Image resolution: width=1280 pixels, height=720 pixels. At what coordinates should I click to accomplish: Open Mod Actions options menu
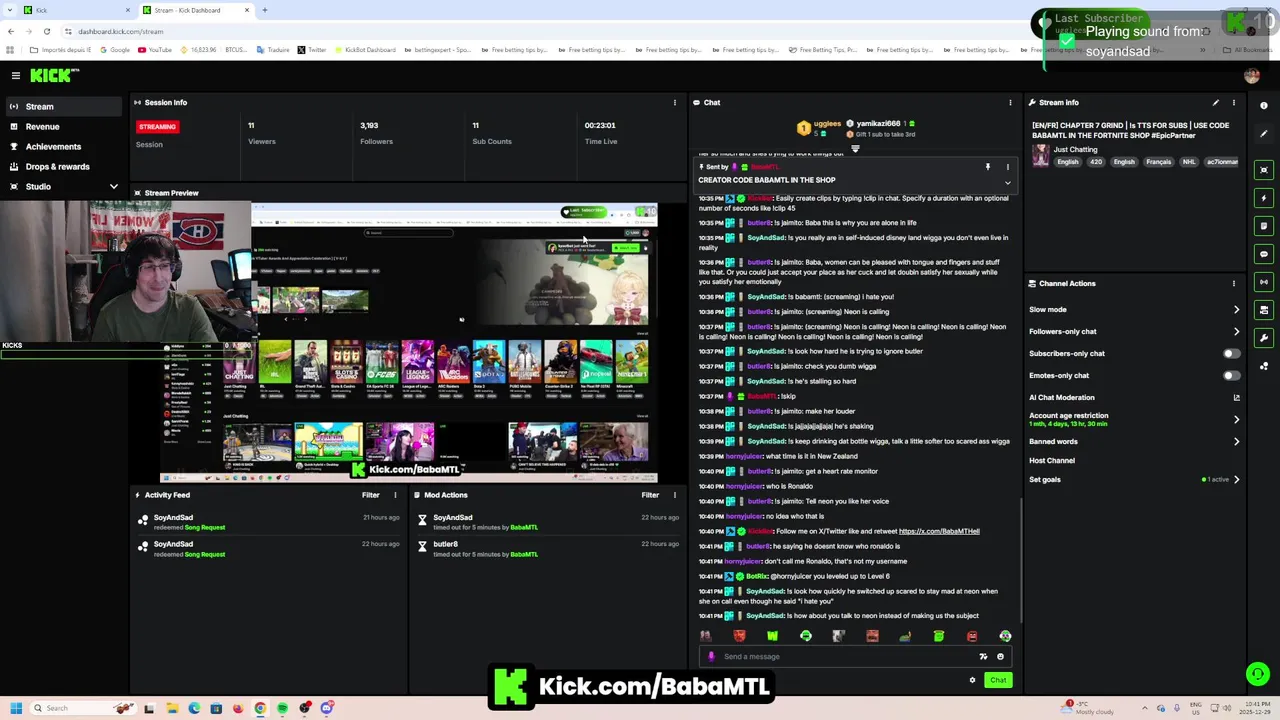(x=674, y=495)
